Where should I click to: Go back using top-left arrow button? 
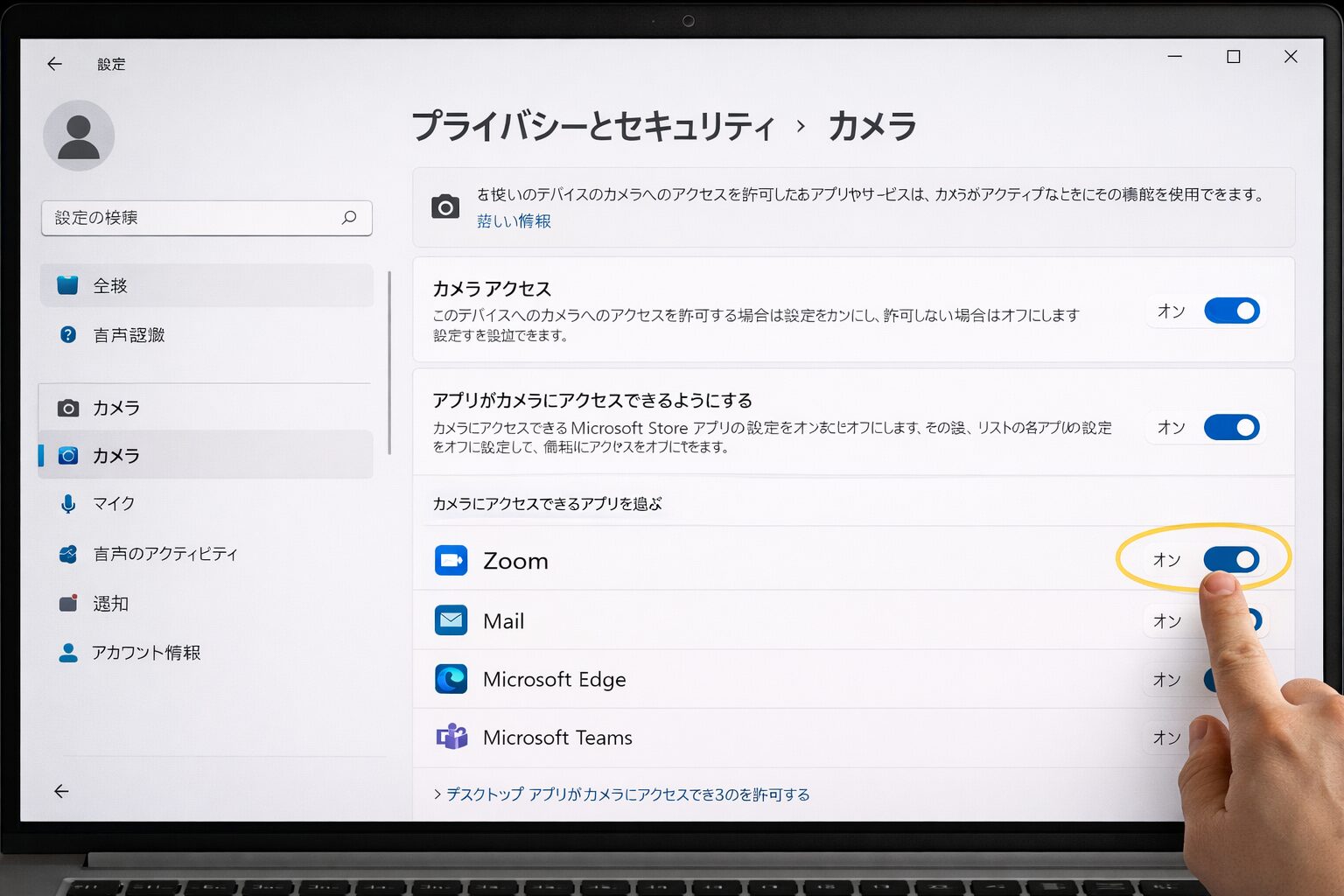click(x=54, y=64)
